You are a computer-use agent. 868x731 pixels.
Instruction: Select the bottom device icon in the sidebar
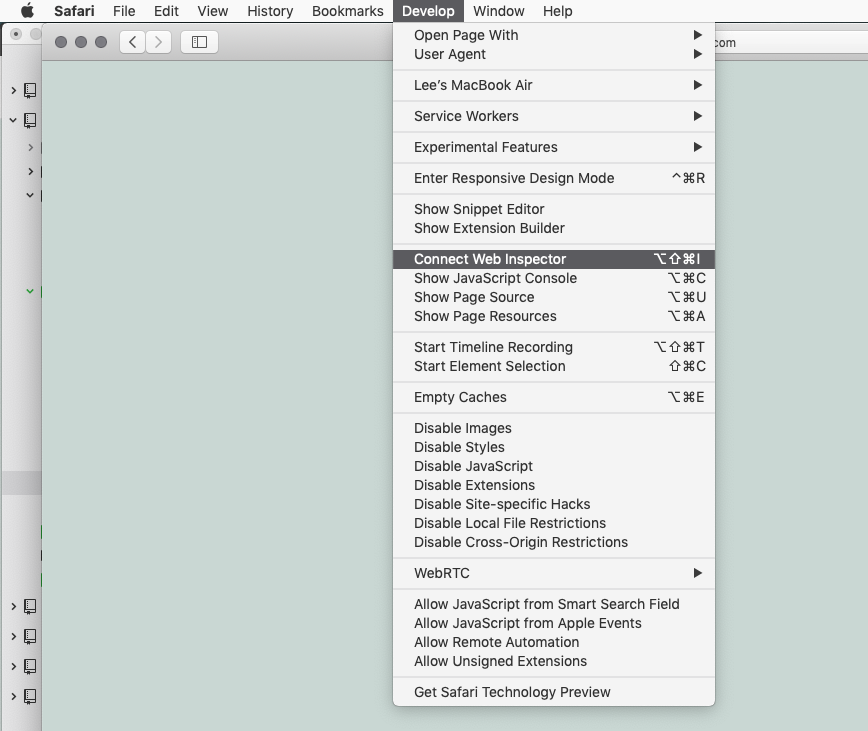click(x=30, y=696)
